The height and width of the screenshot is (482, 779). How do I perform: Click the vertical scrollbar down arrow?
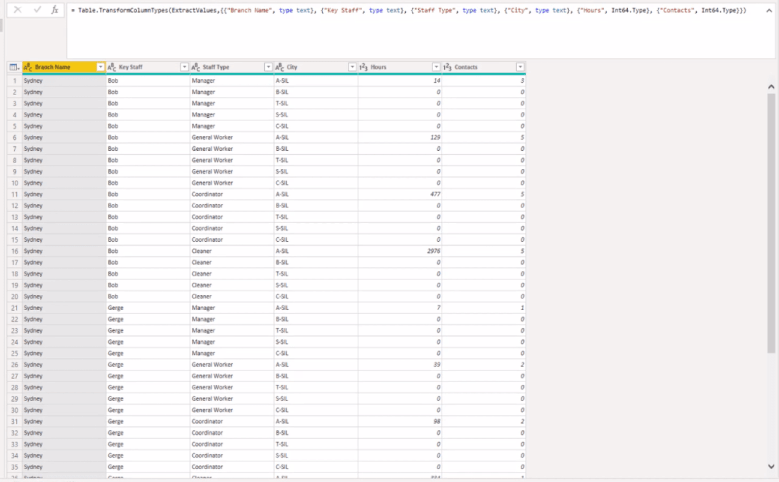point(771,466)
